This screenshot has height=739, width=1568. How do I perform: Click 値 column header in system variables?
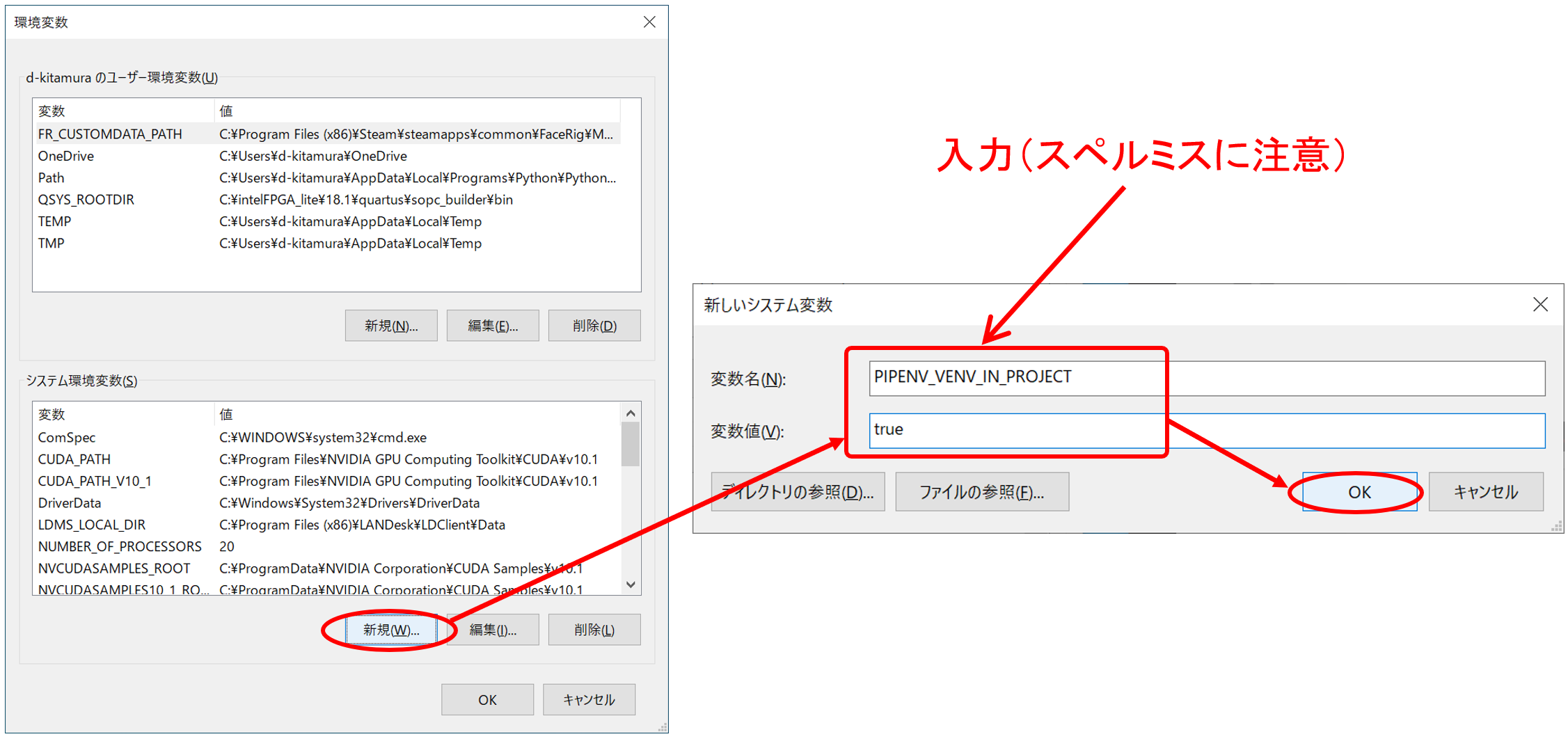pos(418,415)
